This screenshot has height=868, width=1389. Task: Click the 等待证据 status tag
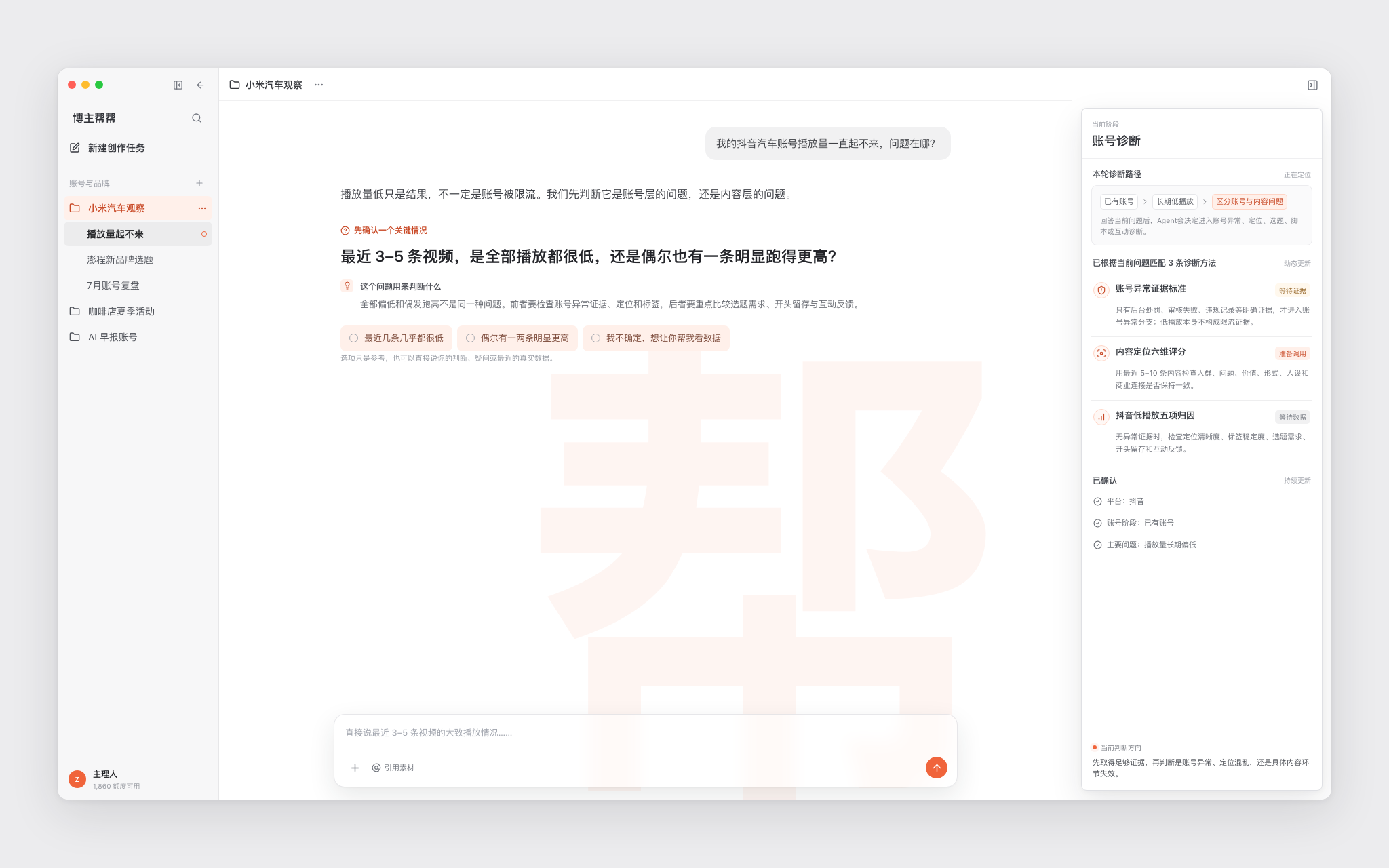(1292, 290)
